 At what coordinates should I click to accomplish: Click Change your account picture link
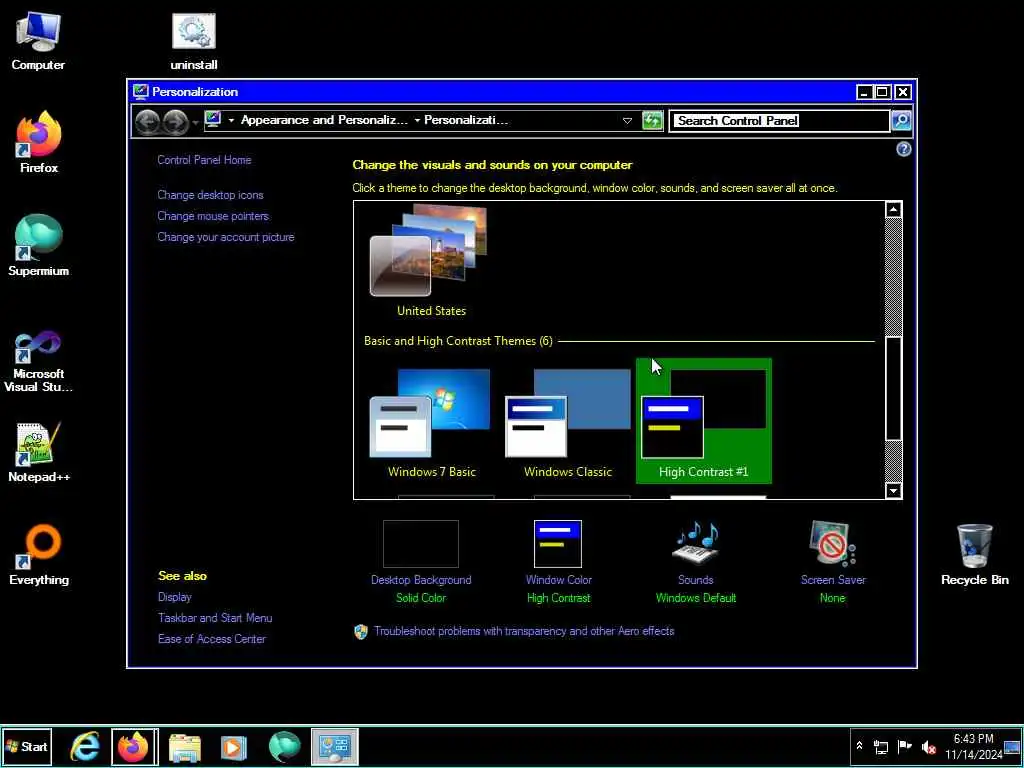(x=226, y=237)
